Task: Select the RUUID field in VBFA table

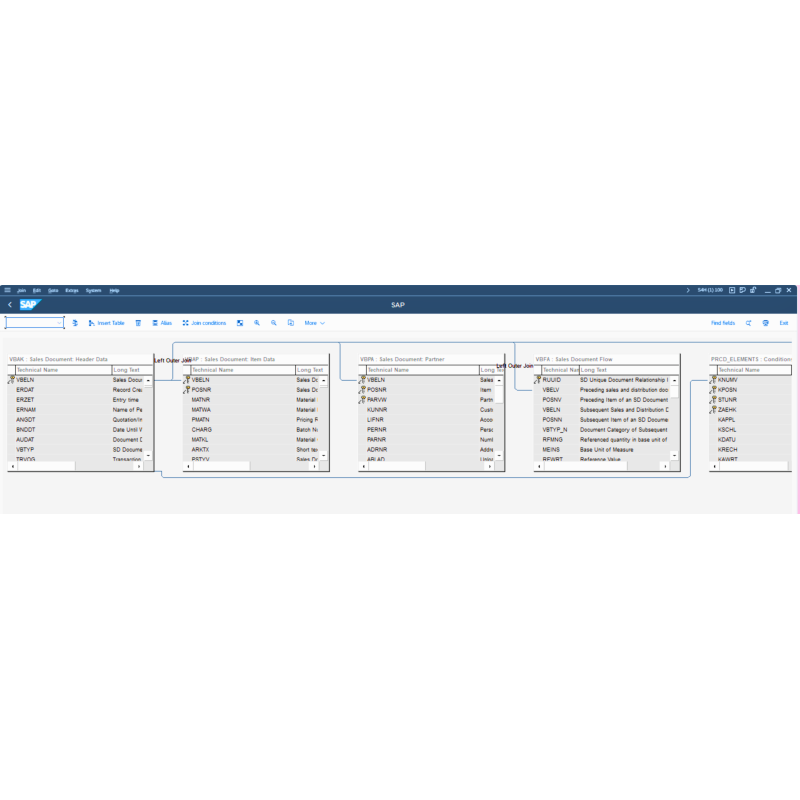Action: (552, 380)
